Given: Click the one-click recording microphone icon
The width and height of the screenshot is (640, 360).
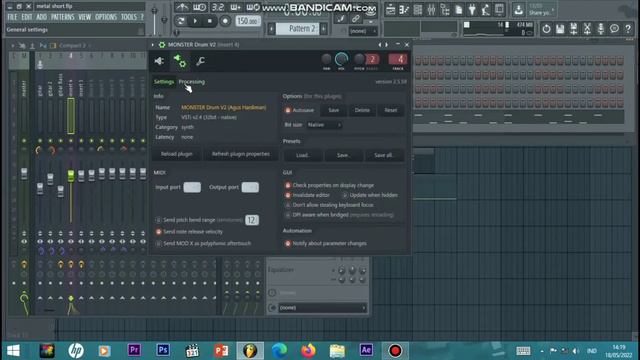Looking at the screenshot, I should [x=601, y=29].
